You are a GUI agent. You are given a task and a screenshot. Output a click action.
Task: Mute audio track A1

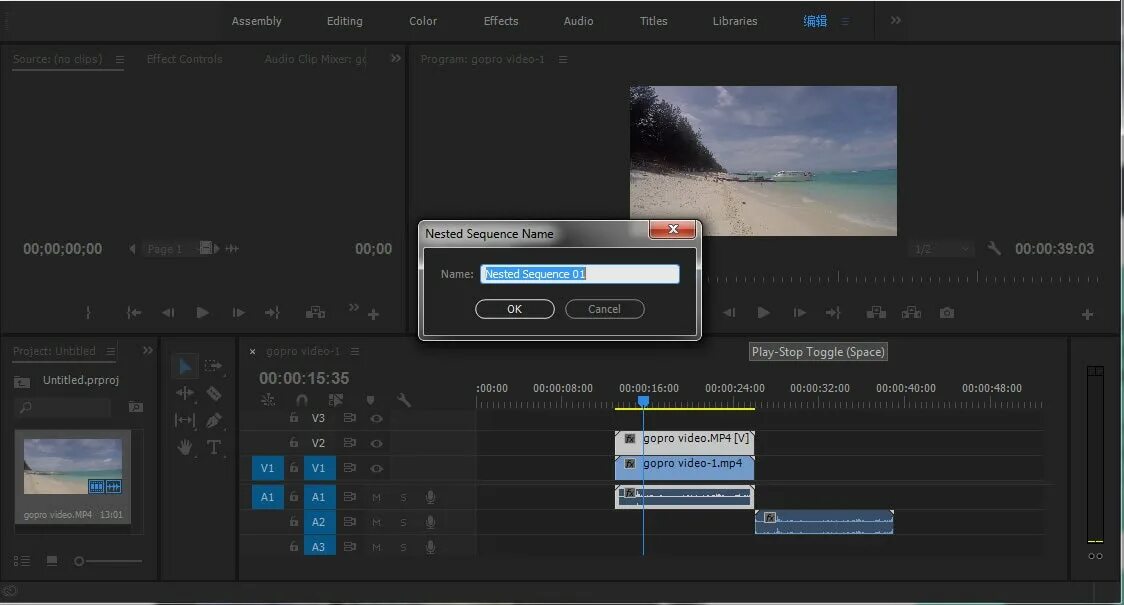tap(376, 497)
